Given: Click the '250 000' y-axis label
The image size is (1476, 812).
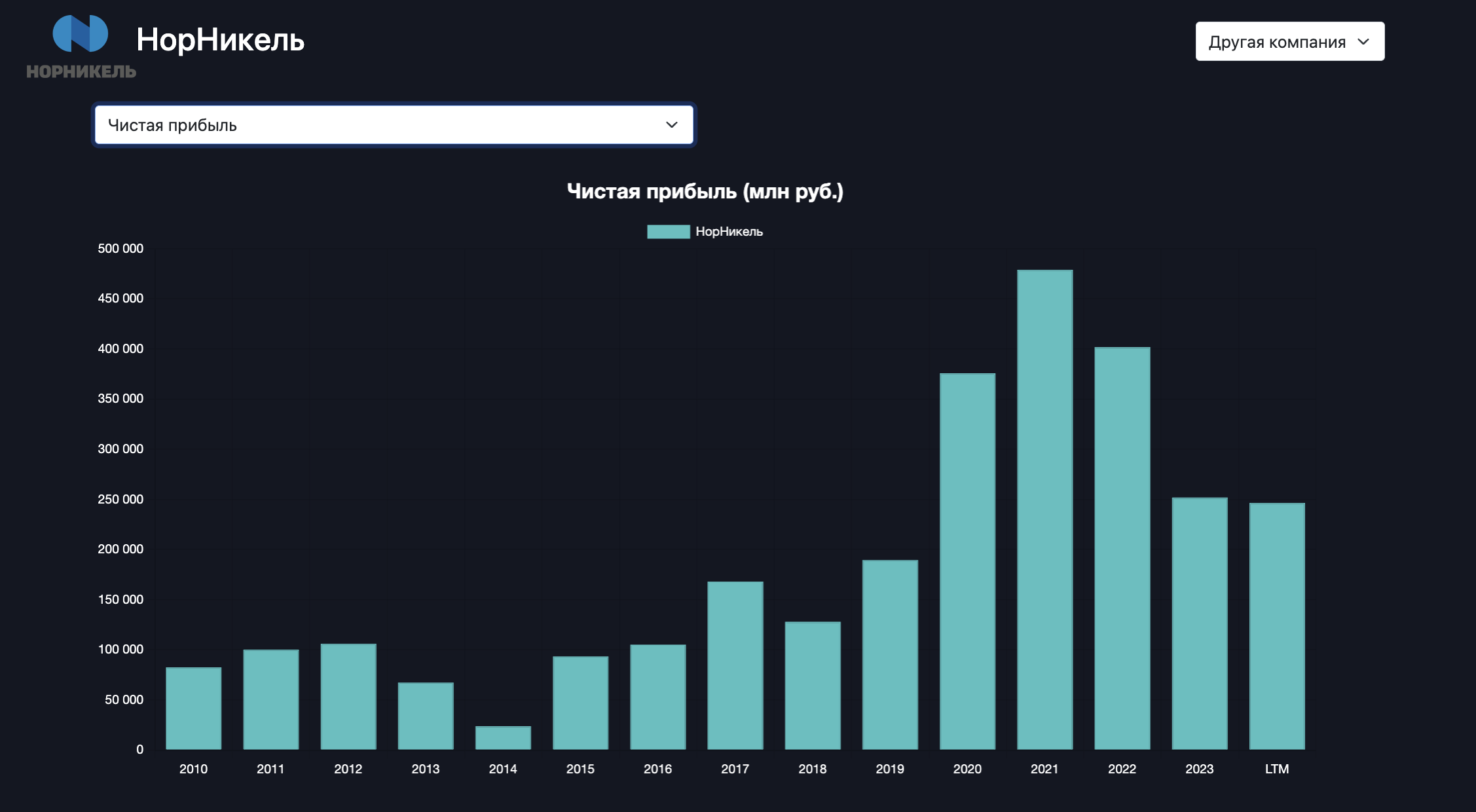Looking at the screenshot, I should pos(120,499).
